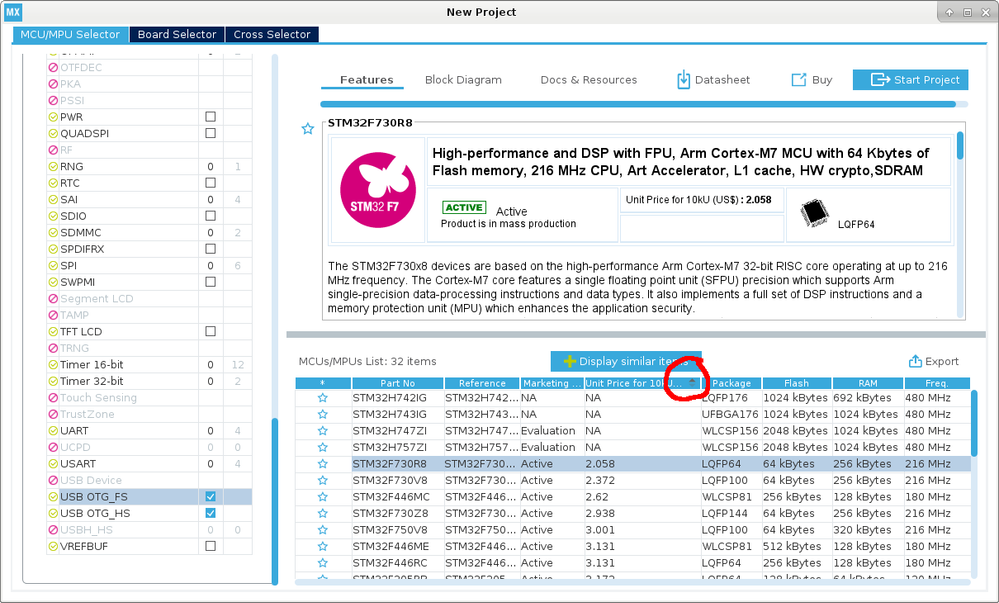This screenshot has height=603, width=999.
Task: Sort by Marketing status column
Action: [552, 383]
